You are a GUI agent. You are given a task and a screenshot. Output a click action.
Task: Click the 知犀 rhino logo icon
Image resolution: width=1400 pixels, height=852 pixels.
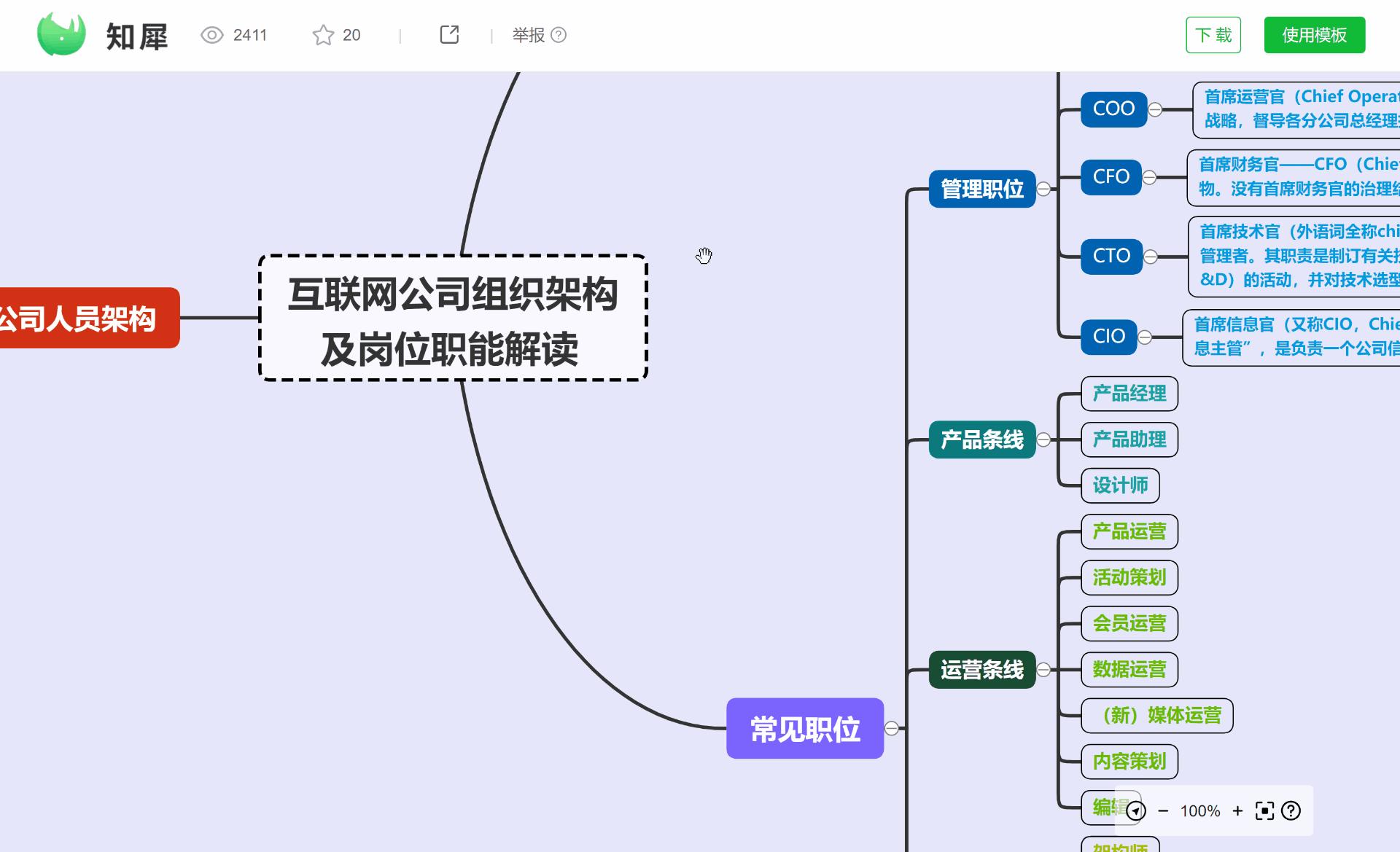pyautogui.click(x=61, y=34)
